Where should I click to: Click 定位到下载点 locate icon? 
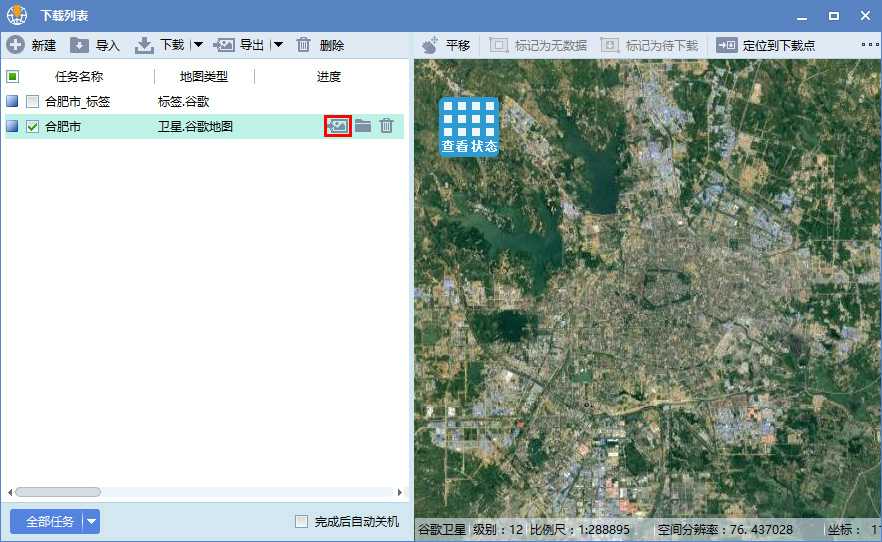[x=727, y=45]
